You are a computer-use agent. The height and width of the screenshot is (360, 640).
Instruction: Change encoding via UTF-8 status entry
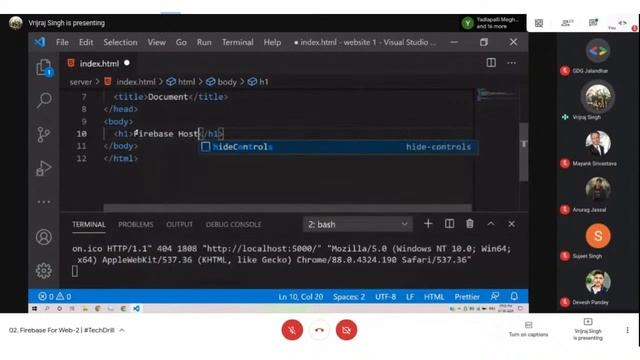[x=386, y=297]
